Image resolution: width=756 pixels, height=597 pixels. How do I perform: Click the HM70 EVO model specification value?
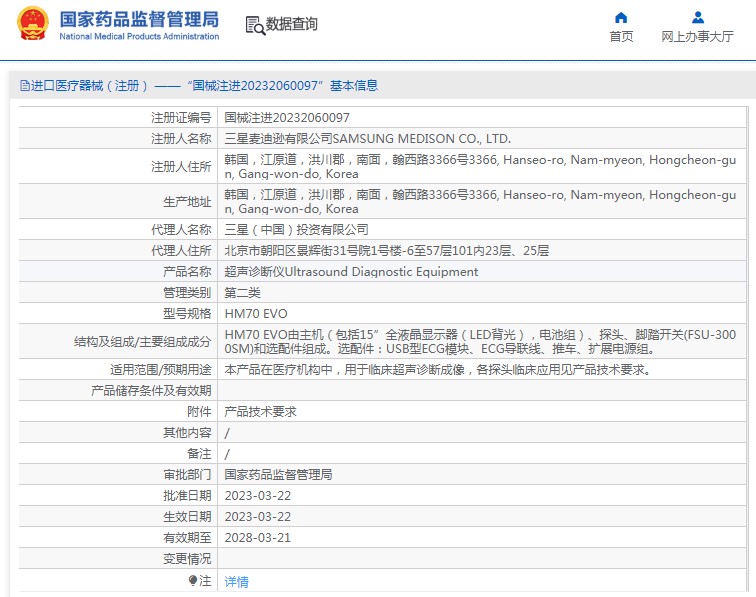[255, 313]
